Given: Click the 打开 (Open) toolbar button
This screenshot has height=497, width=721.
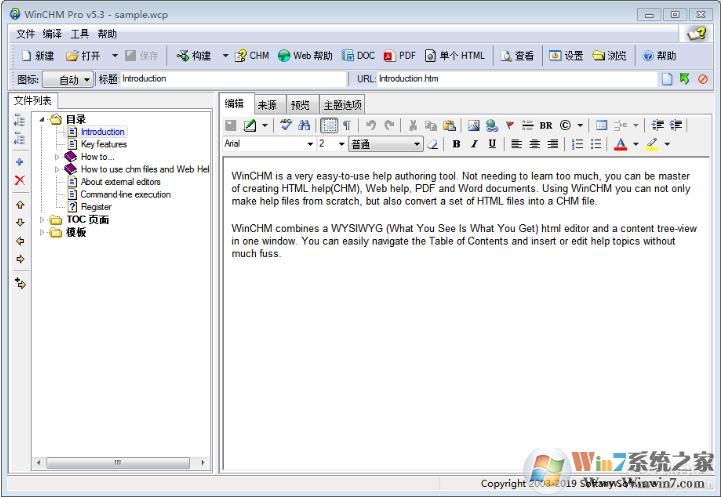Looking at the screenshot, I should point(83,56).
